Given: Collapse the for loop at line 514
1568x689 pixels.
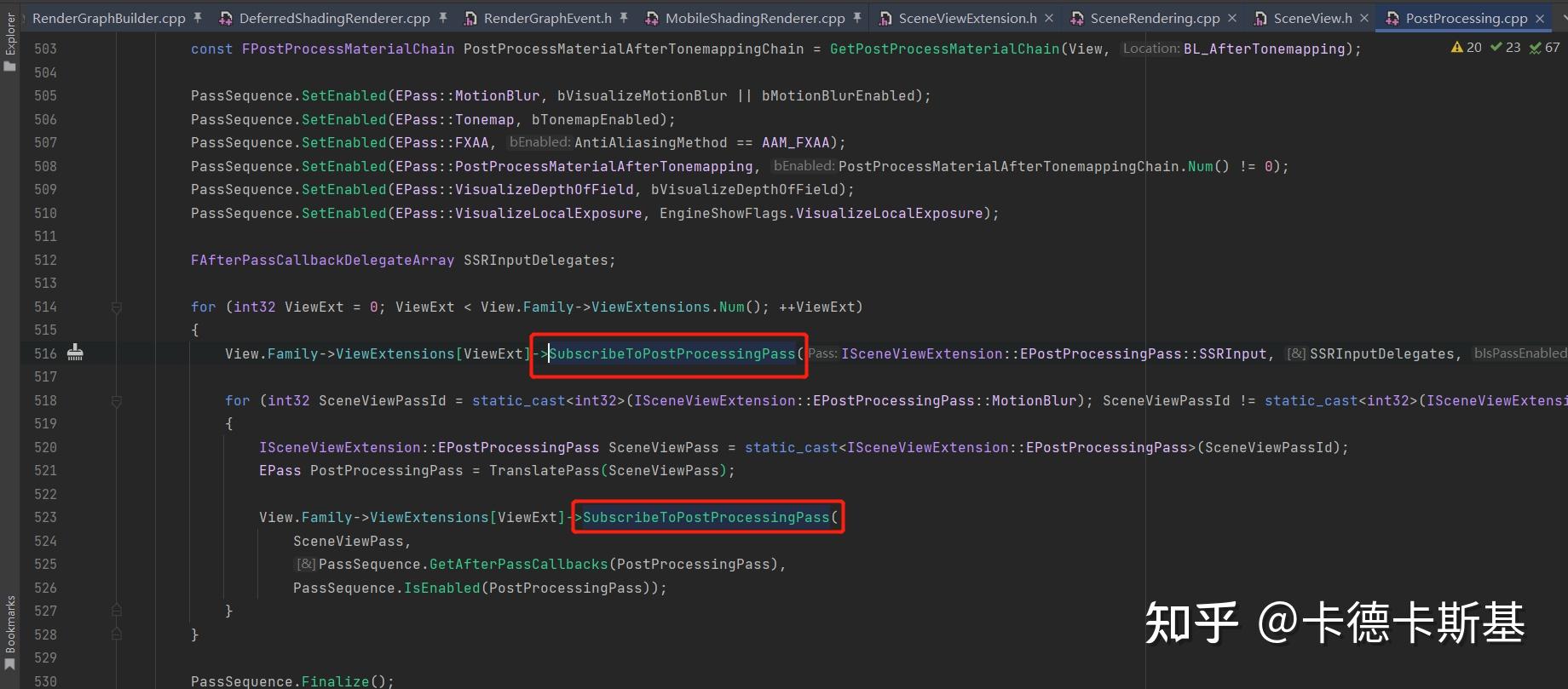Looking at the screenshot, I should click(117, 307).
